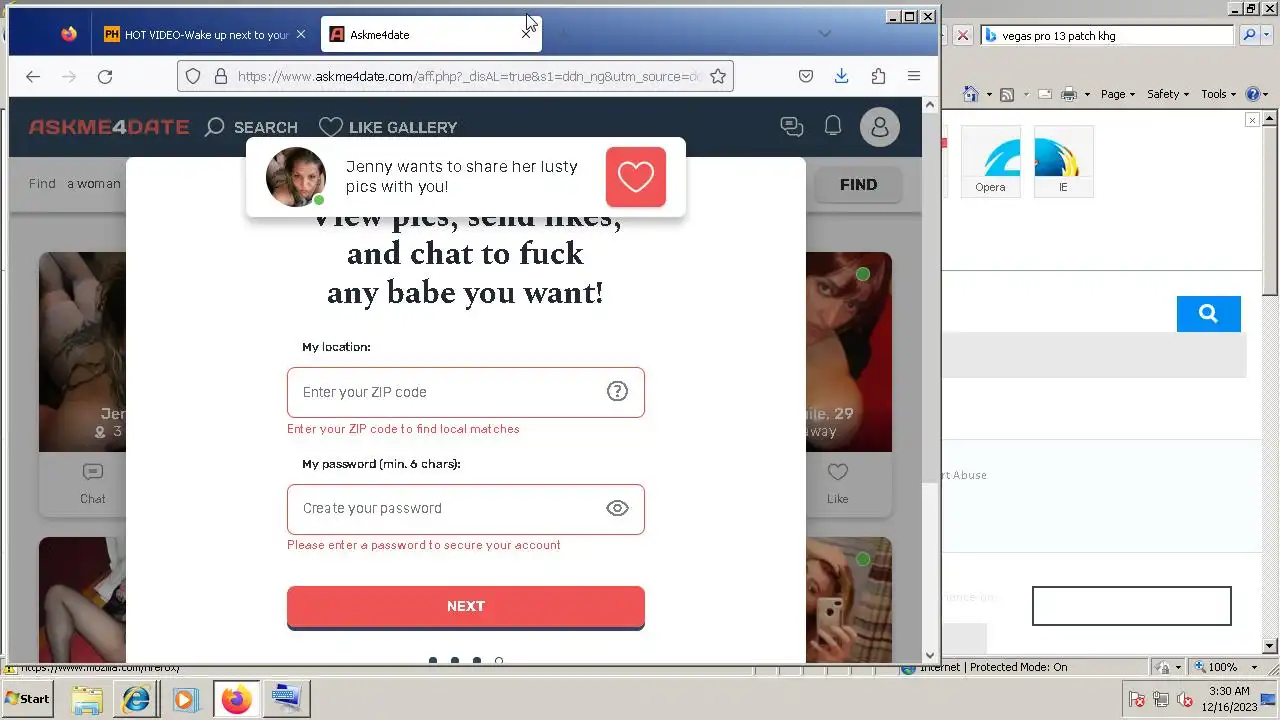Viewport: 1280px width, 720px height.
Task: Click the FIND button
Action: coord(858,185)
